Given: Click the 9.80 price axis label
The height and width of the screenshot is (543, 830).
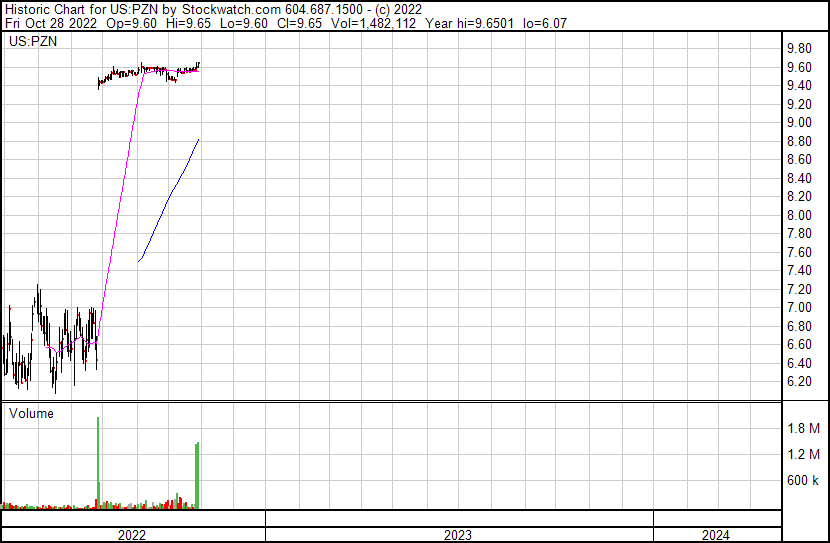Looking at the screenshot, I should click(799, 49).
